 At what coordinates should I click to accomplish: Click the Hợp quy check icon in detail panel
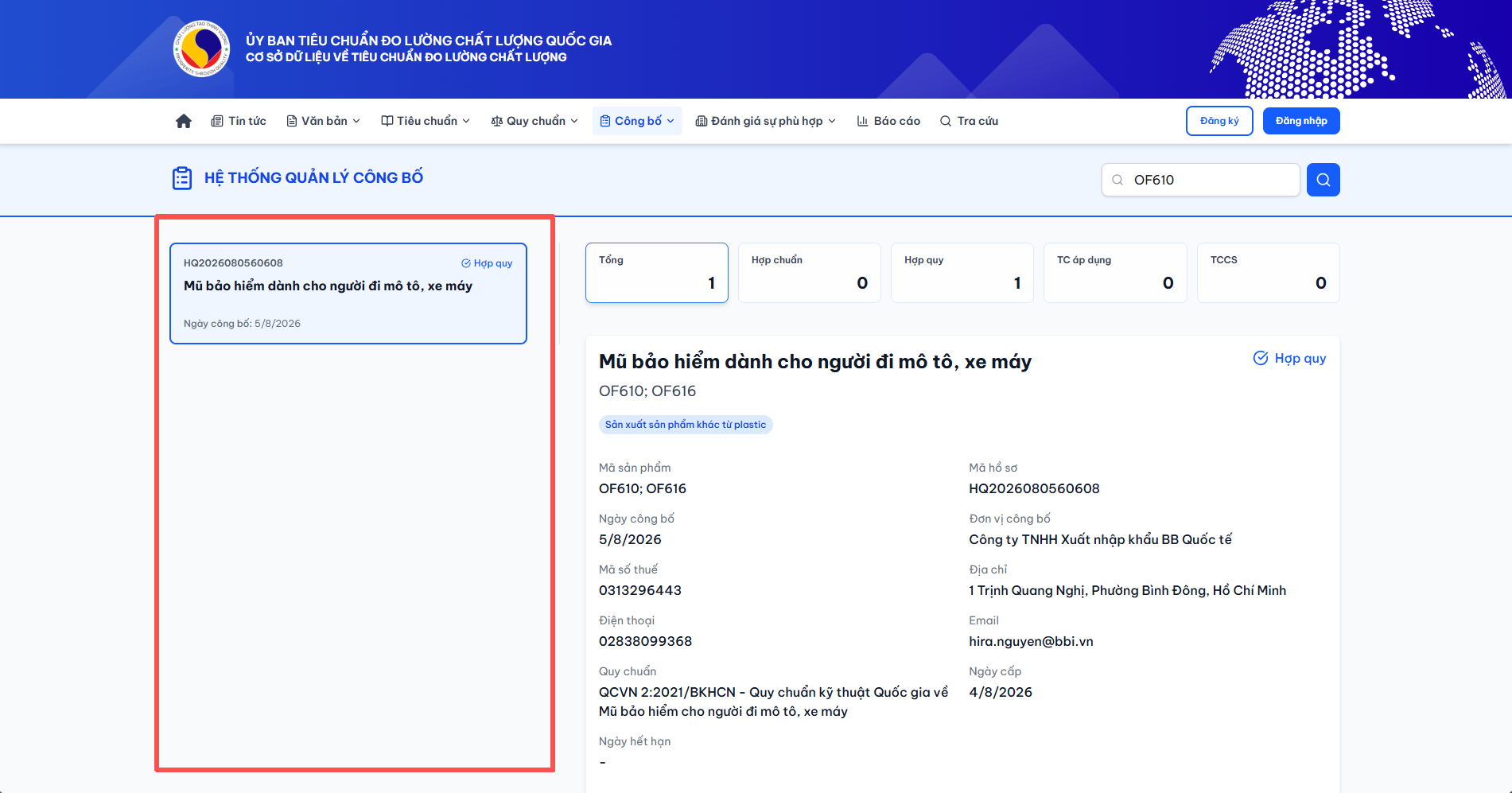coord(1261,358)
